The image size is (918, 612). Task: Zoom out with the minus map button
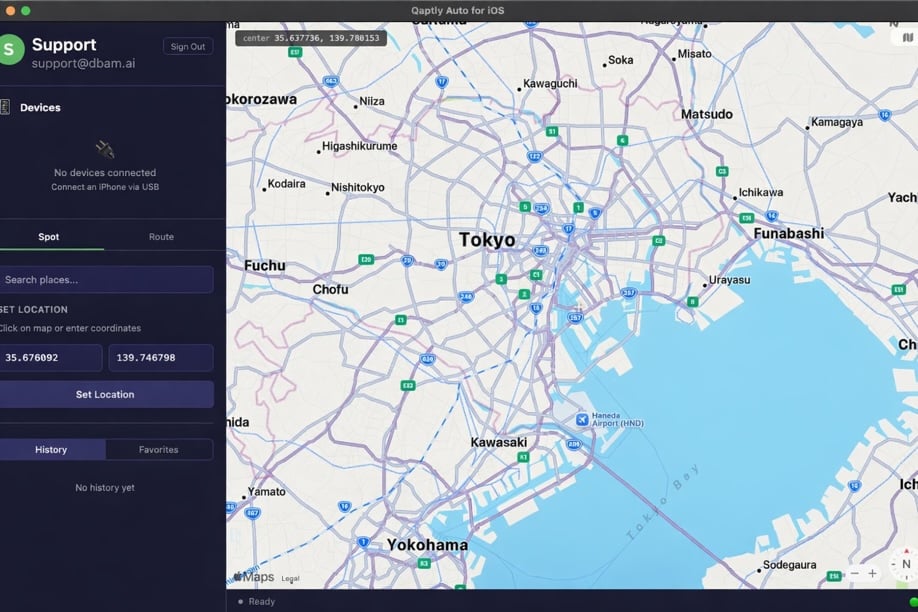(855, 573)
